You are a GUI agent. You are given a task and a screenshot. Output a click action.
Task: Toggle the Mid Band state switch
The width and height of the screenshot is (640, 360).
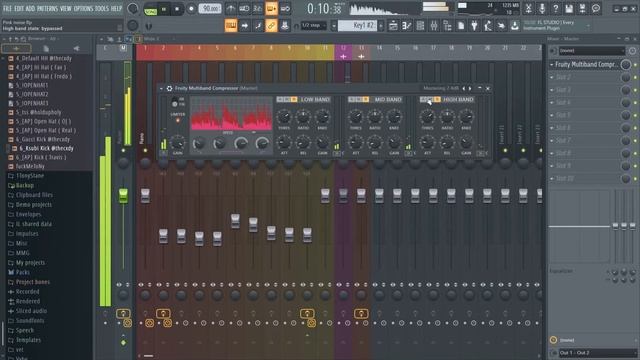358,100
